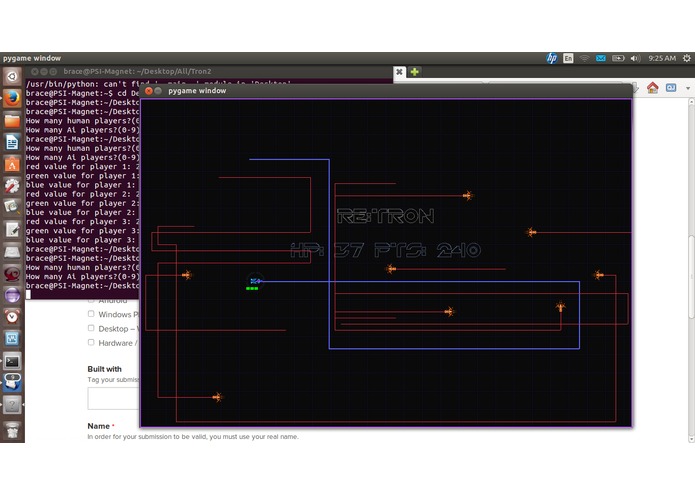Click the HP indicator in top panel
Screen dimensions: 695x494
tap(552, 58)
